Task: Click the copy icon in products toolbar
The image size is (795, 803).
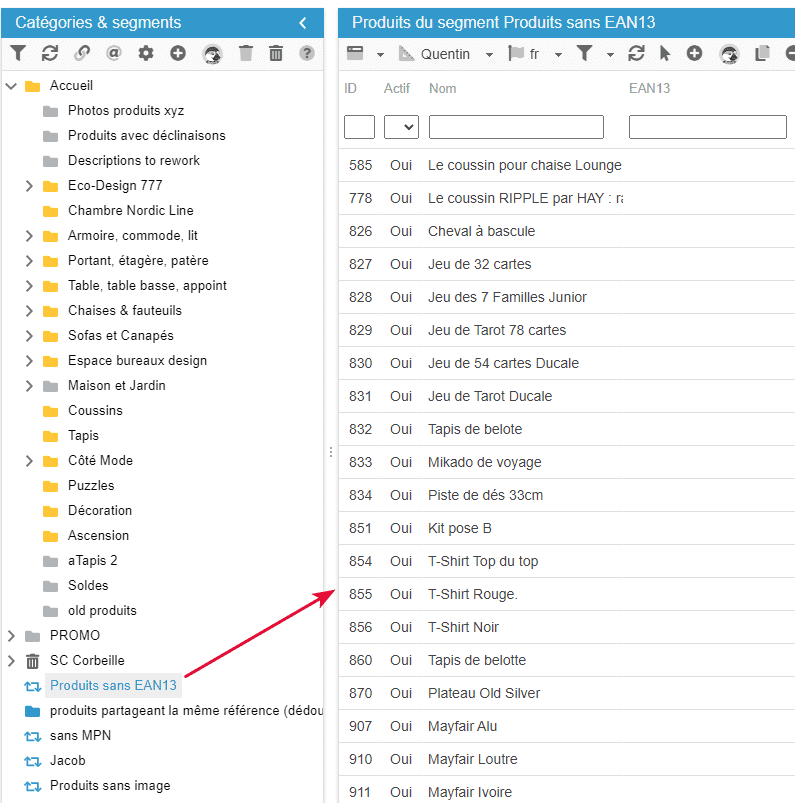Action: 762,54
